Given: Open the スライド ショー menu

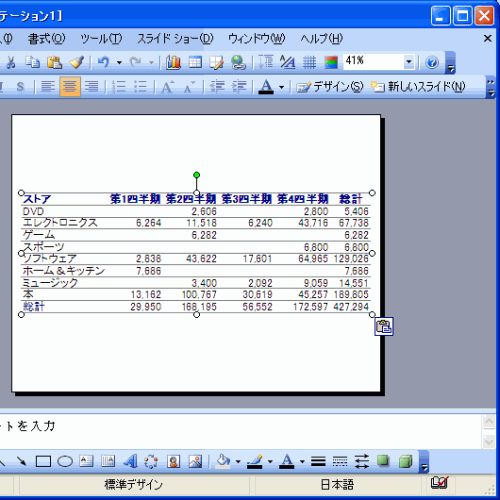Looking at the screenshot, I should pyautogui.click(x=175, y=39).
